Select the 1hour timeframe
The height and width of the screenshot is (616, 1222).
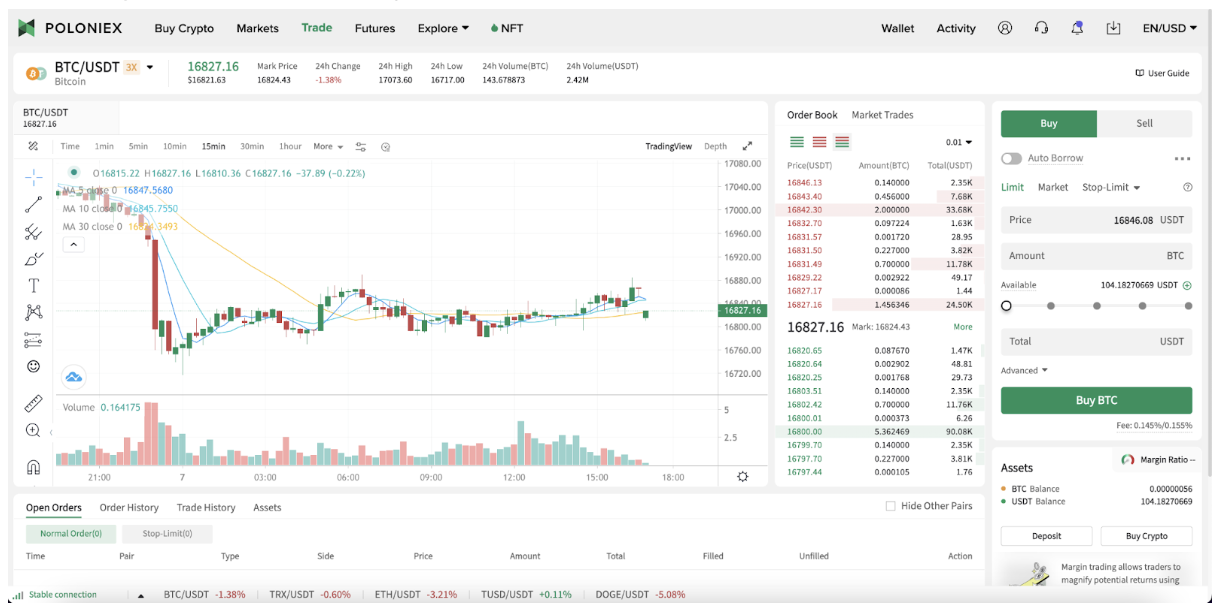tap(290, 146)
